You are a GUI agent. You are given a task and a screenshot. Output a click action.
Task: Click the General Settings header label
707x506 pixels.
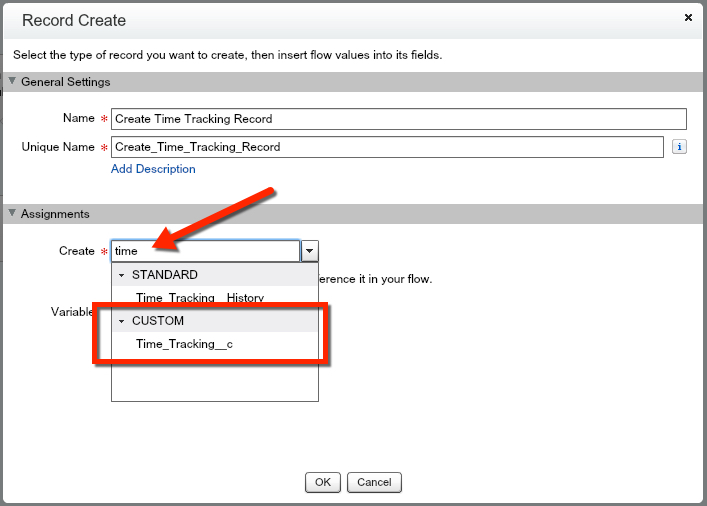[66, 82]
